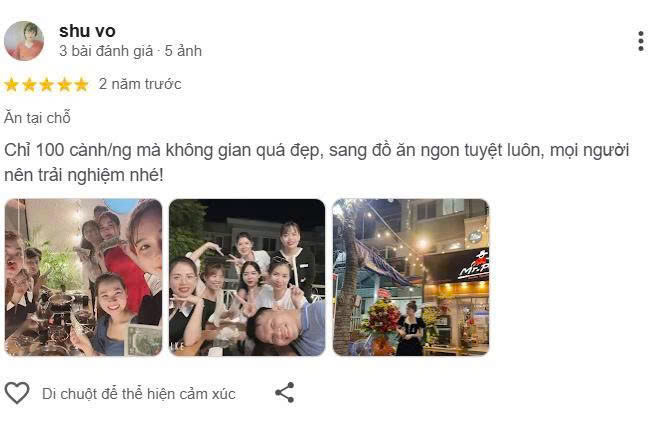
Task: Click the fourth yellow rating star
Action: 64,84
